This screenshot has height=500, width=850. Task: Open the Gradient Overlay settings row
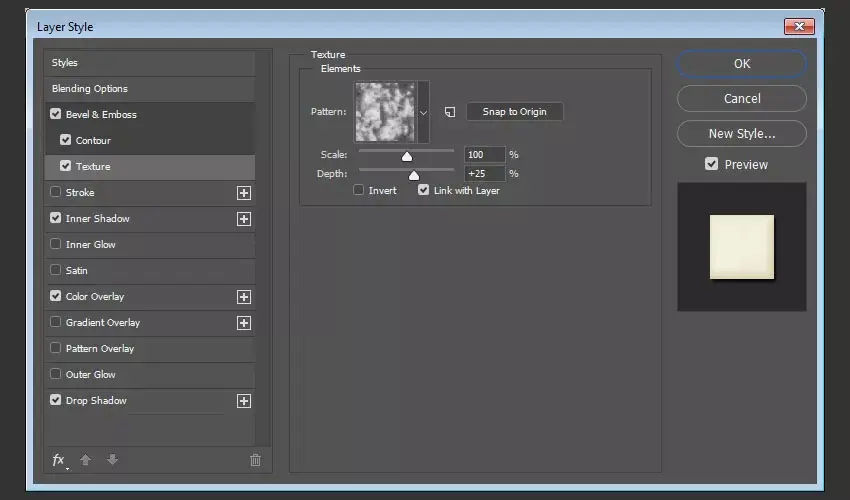click(150, 323)
